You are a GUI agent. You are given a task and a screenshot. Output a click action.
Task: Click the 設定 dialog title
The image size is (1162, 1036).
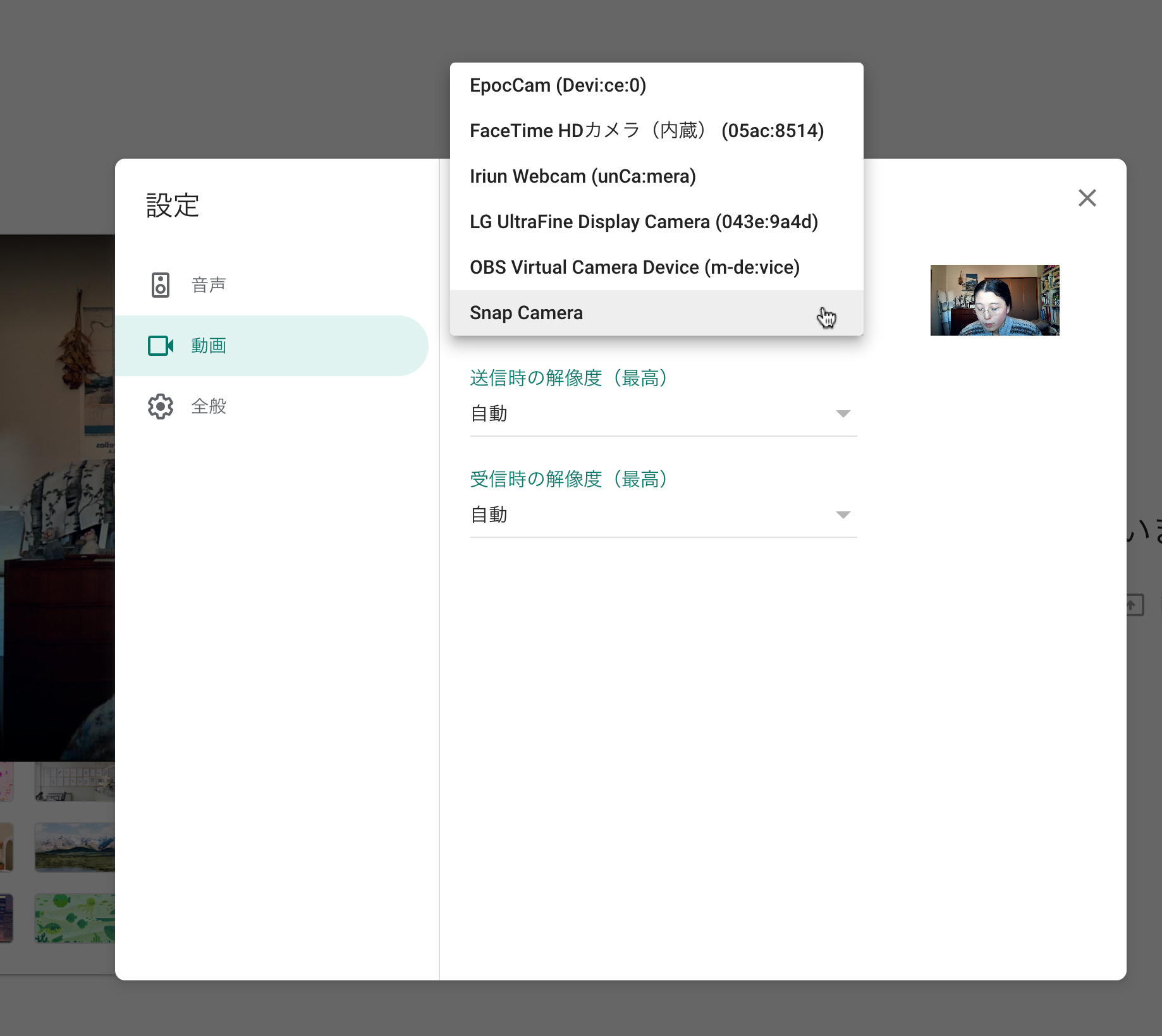[173, 205]
